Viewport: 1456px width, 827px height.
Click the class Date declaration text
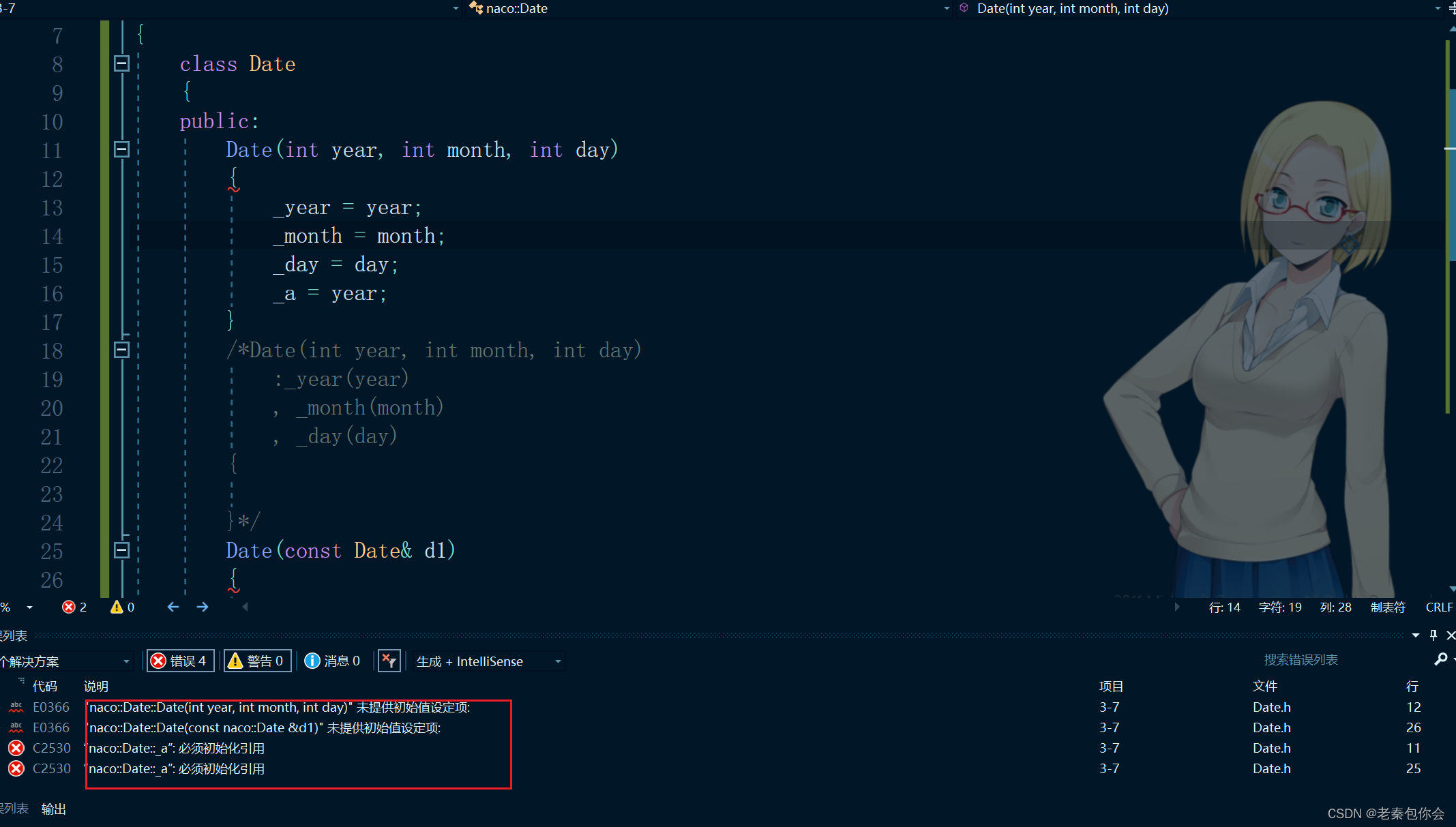(237, 63)
